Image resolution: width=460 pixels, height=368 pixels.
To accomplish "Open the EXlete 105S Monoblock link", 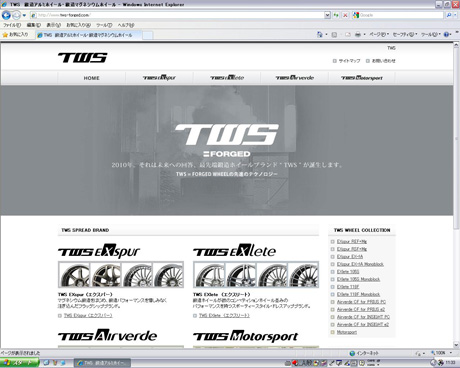I will tap(358, 279).
